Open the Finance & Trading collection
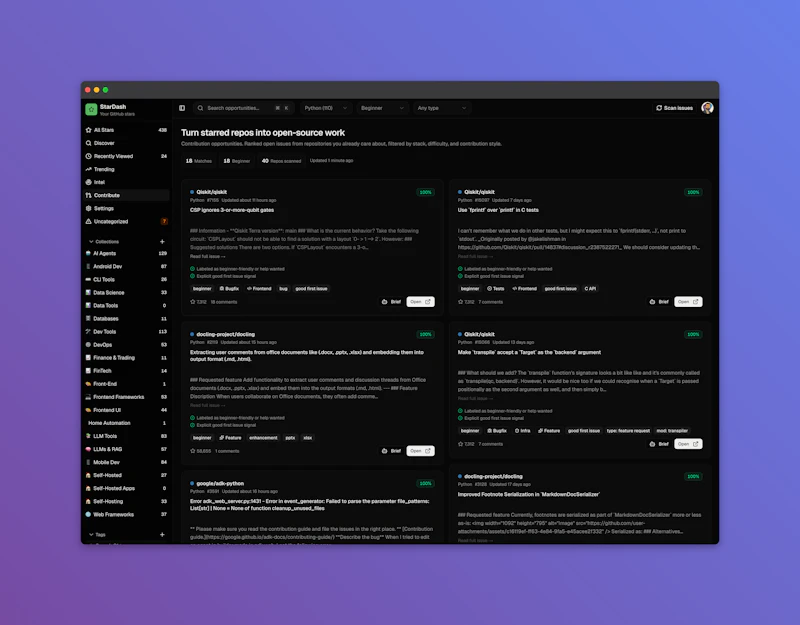 [x=127, y=358]
